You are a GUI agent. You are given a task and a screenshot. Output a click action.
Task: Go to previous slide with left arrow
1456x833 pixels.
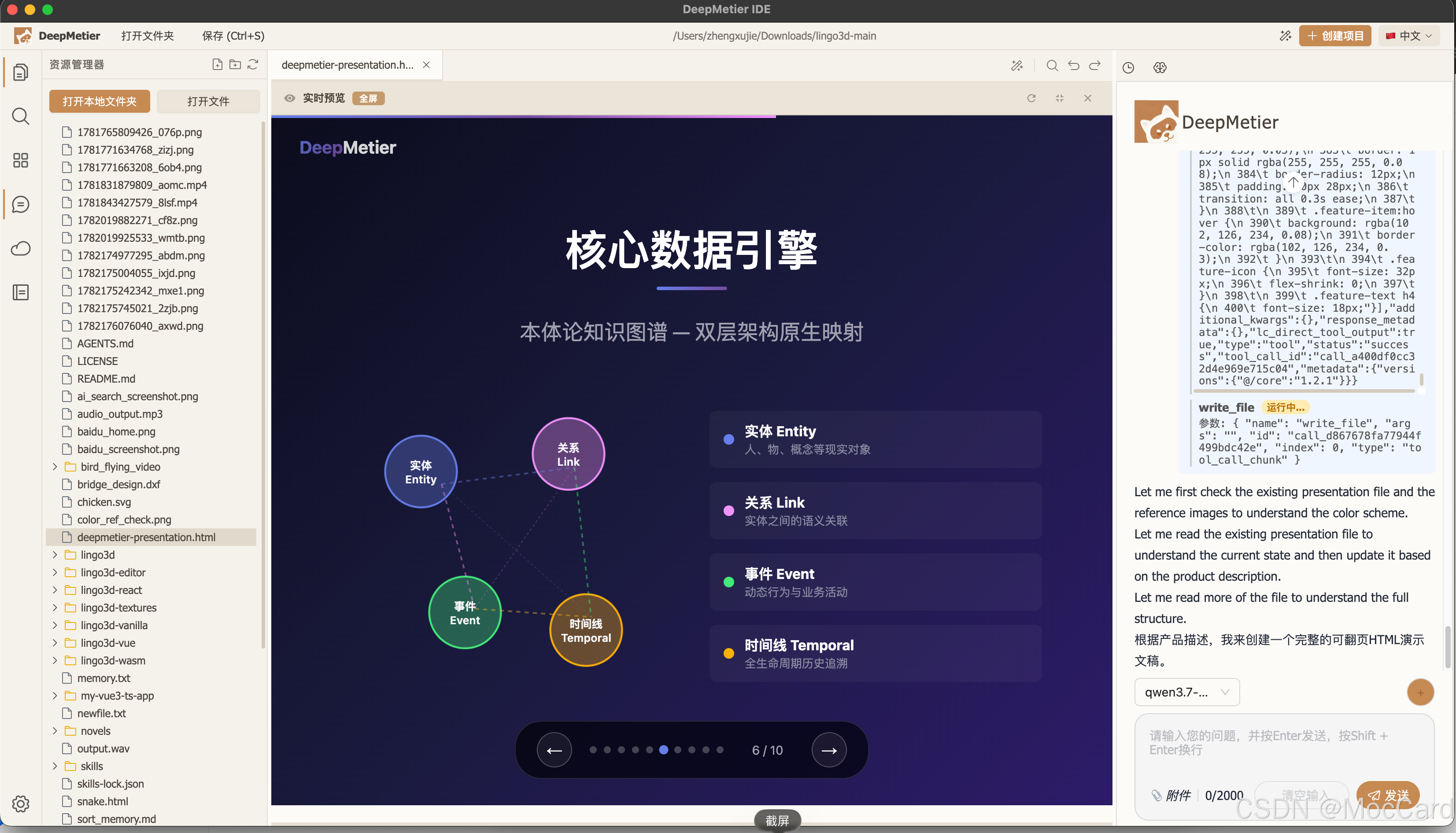554,750
